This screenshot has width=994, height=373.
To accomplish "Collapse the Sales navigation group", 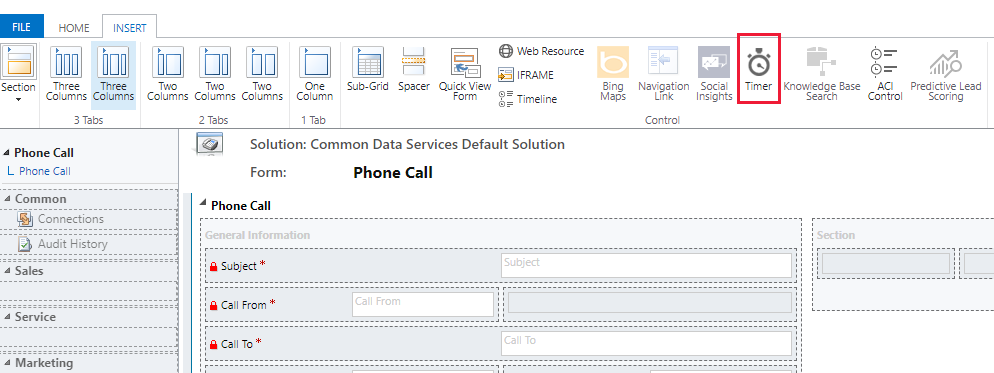I will coord(7,271).
